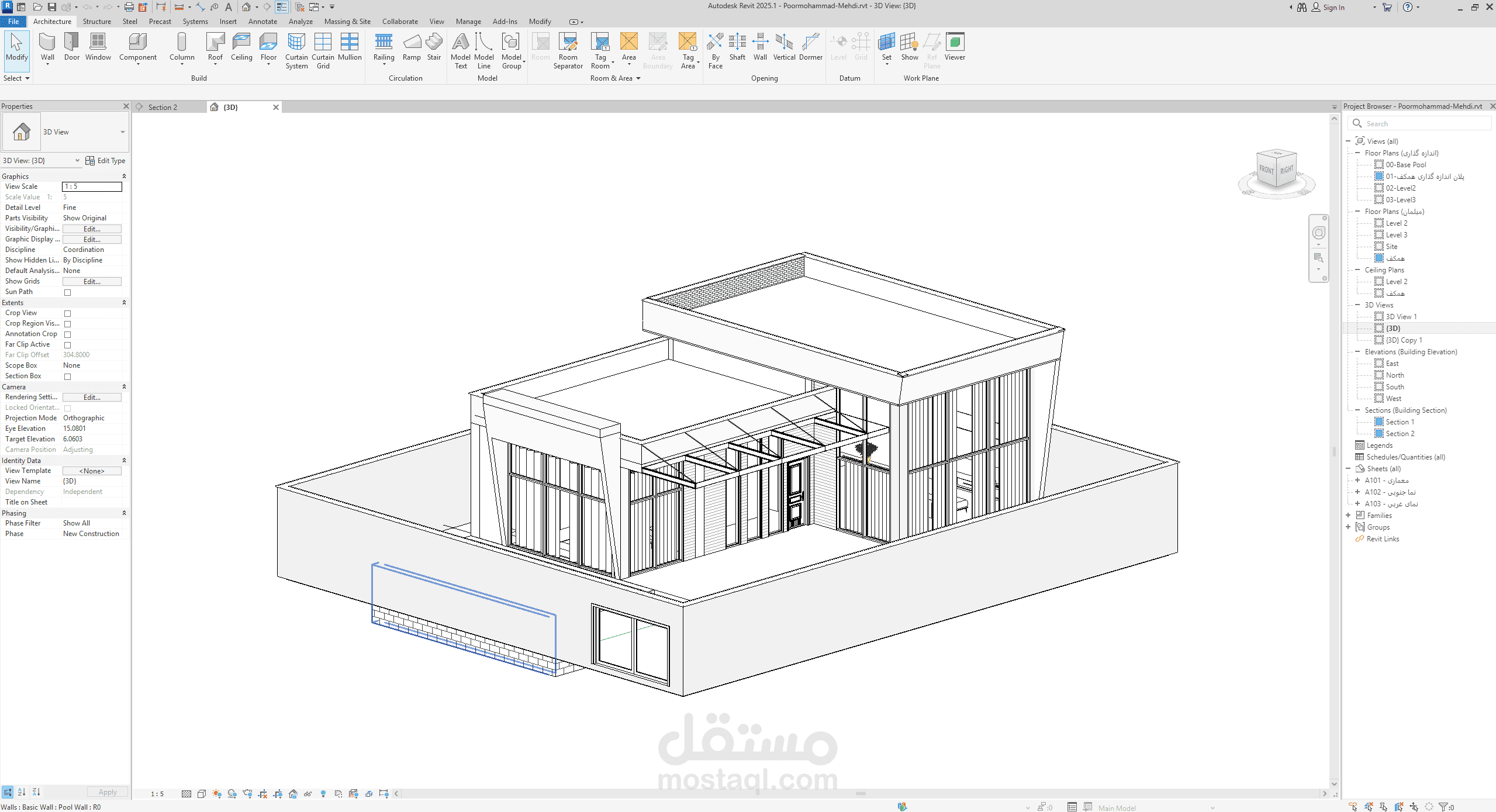Viewport: 1496px width, 812px height.
Task: Enable the Sun Path checkbox
Action: (68, 292)
